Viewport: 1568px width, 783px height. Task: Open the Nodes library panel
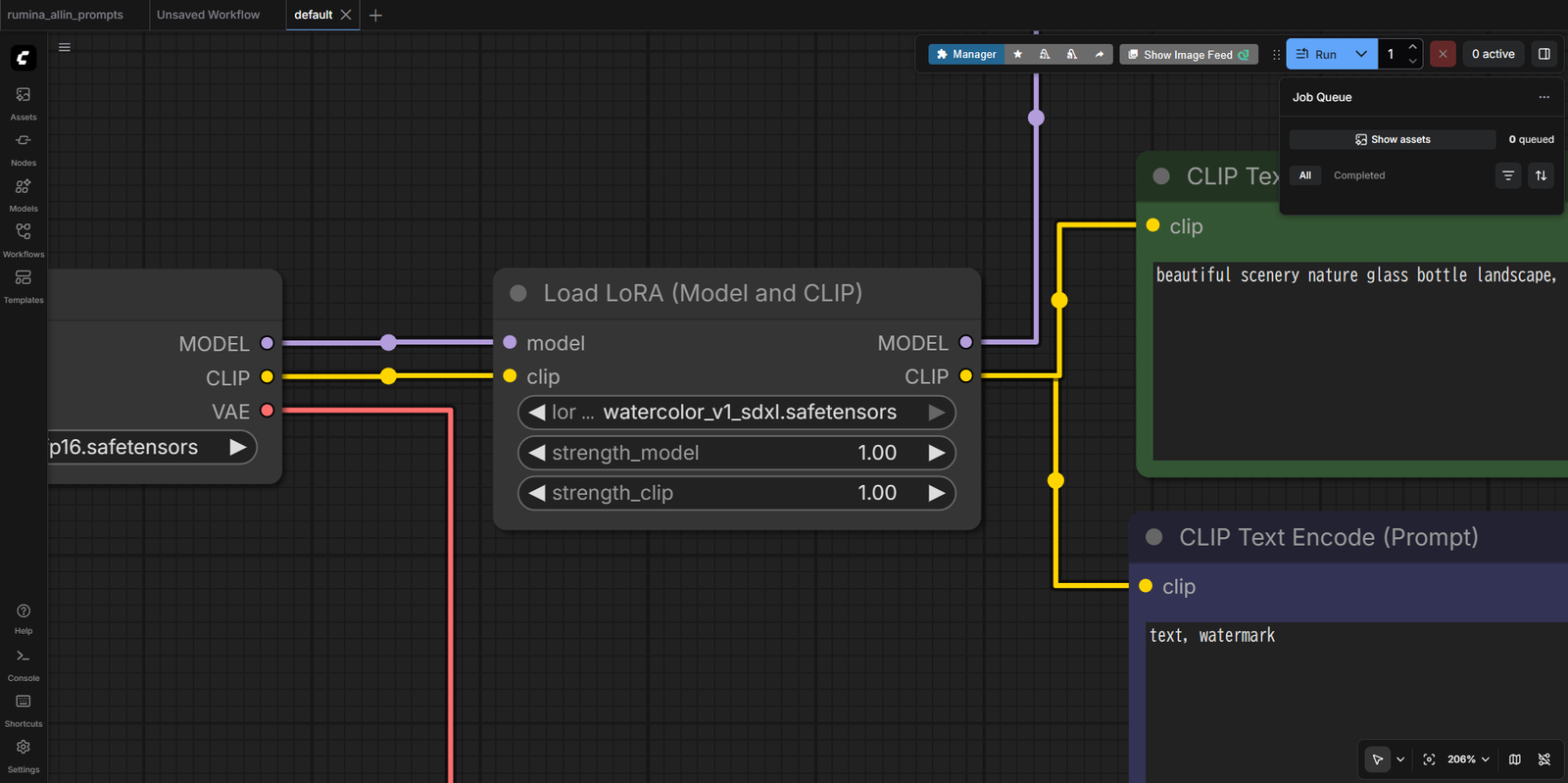click(24, 148)
